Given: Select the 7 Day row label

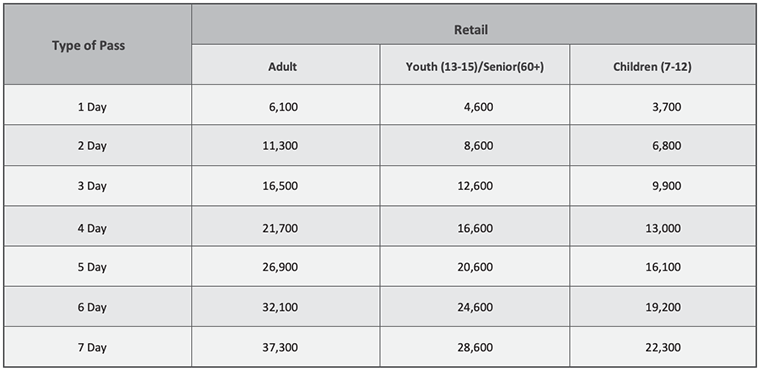Looking at the screenshot, I should pos(97,347).
